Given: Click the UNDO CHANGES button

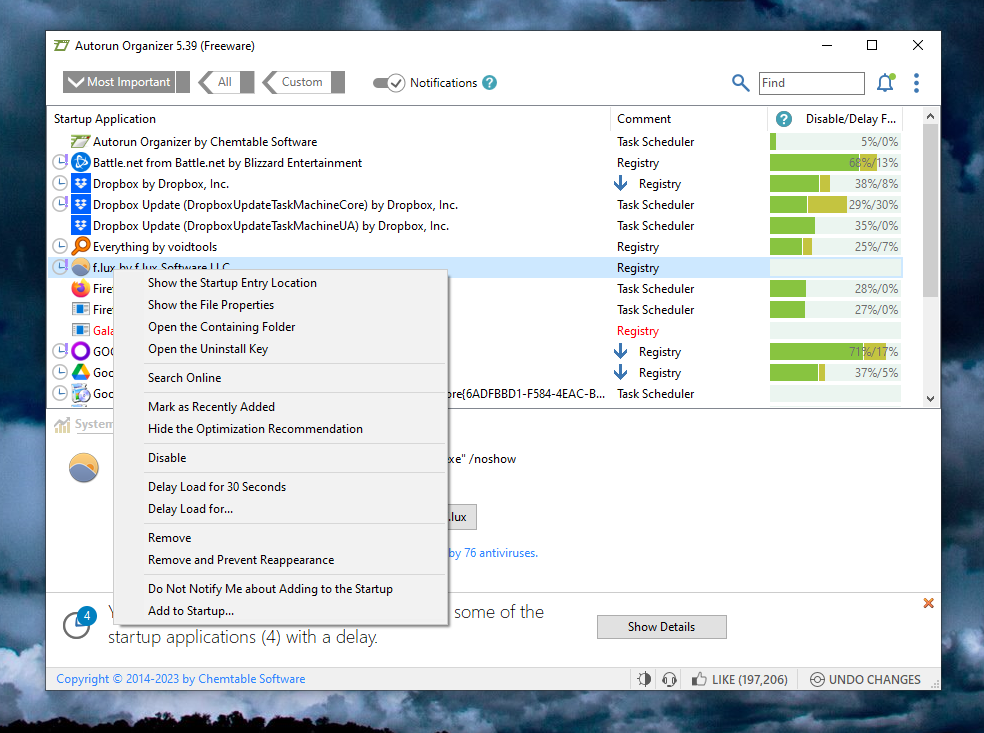Looking at the screenshot, I should [x=865, y=679].
